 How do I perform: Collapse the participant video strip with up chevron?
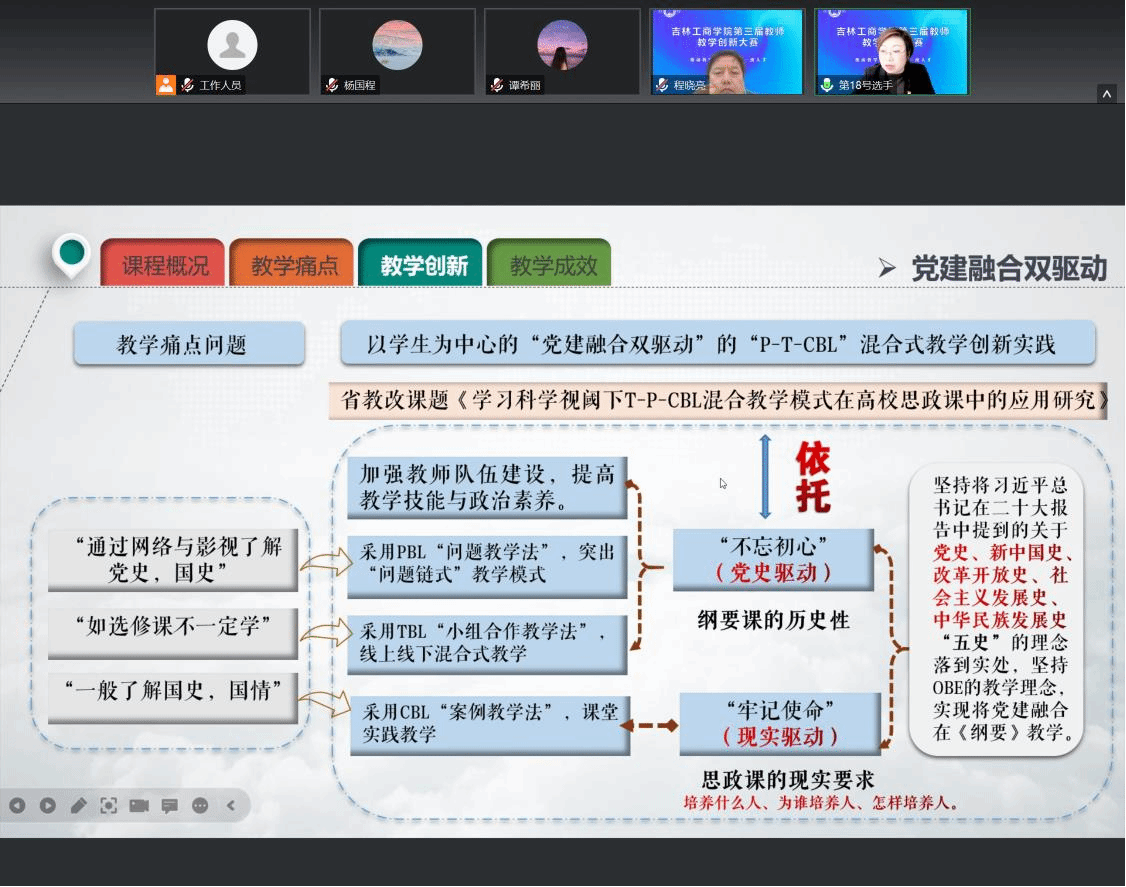[x=1106, y=94]
